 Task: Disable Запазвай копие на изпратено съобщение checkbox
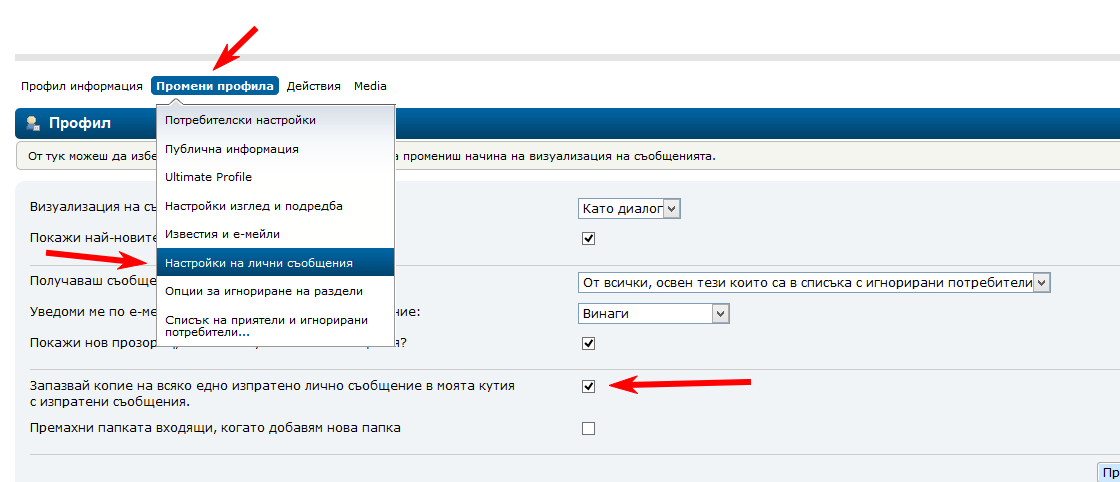tap(589, 386)
